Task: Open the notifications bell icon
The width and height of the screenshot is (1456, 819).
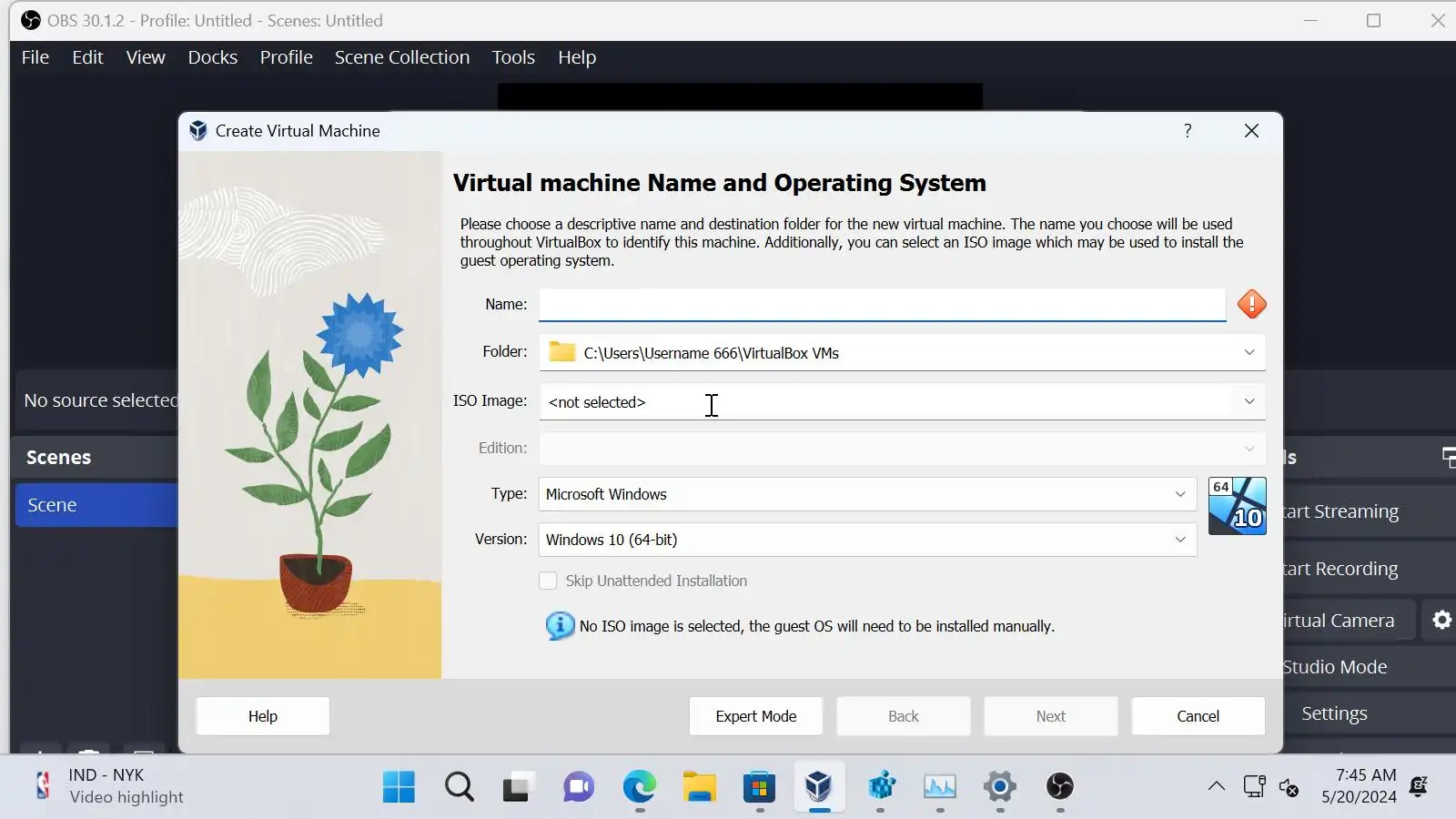Action: (1419, 786)
